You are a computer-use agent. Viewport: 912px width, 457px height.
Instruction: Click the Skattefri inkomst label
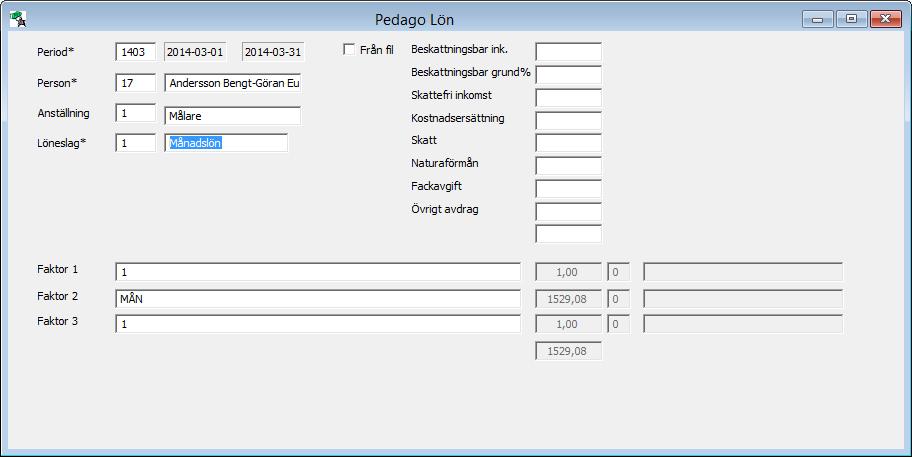451,95
